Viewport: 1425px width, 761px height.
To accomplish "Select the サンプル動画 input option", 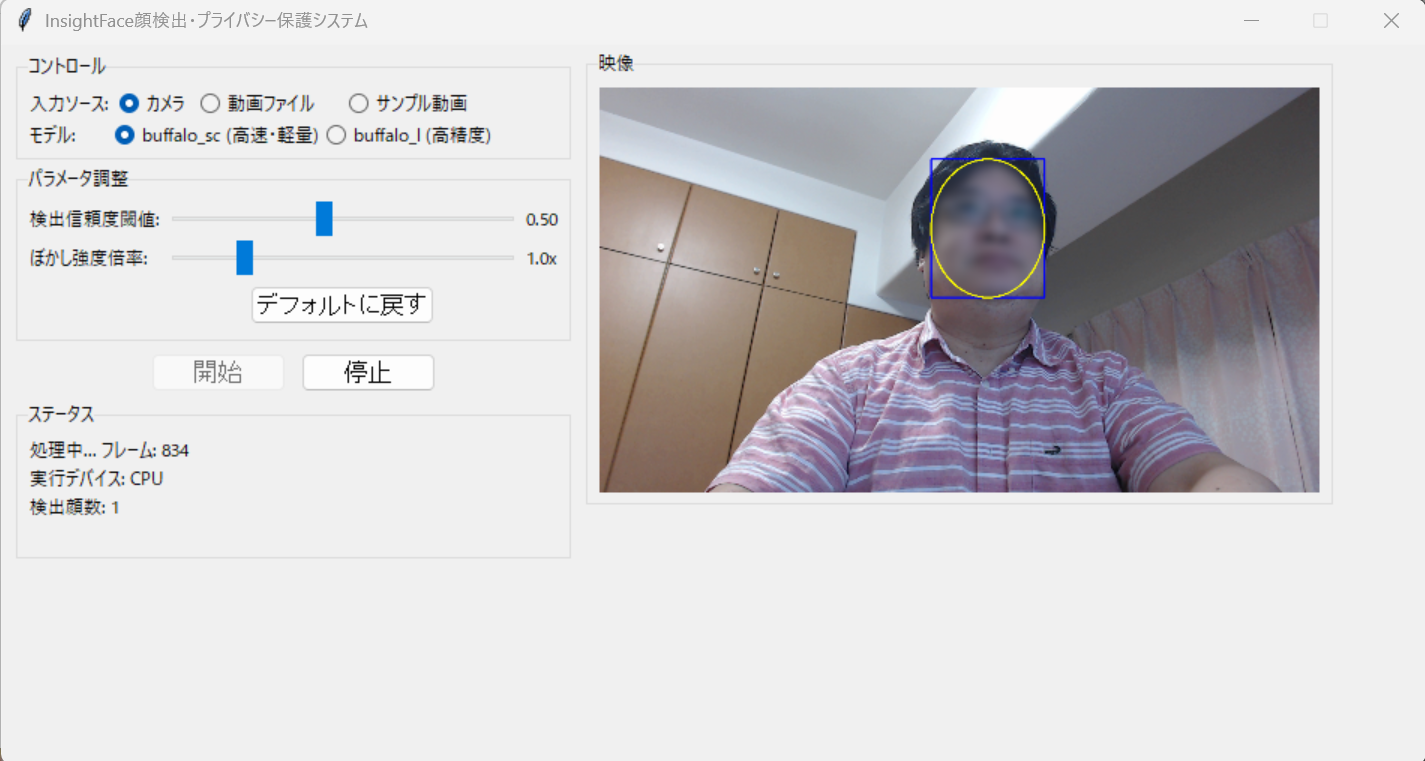I will tap(358, 103).
